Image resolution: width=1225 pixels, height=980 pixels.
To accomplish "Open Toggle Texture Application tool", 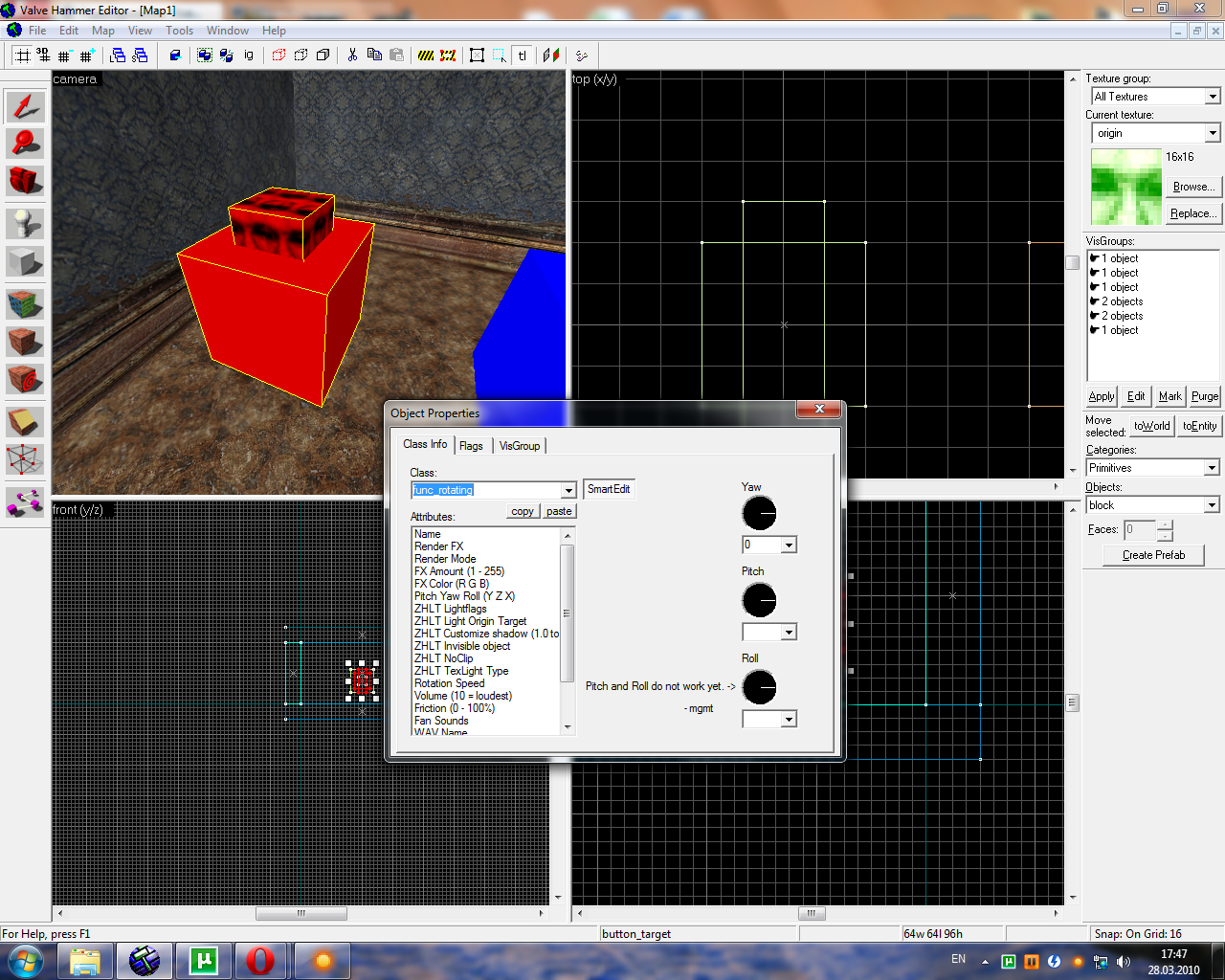I will point(25,305).
